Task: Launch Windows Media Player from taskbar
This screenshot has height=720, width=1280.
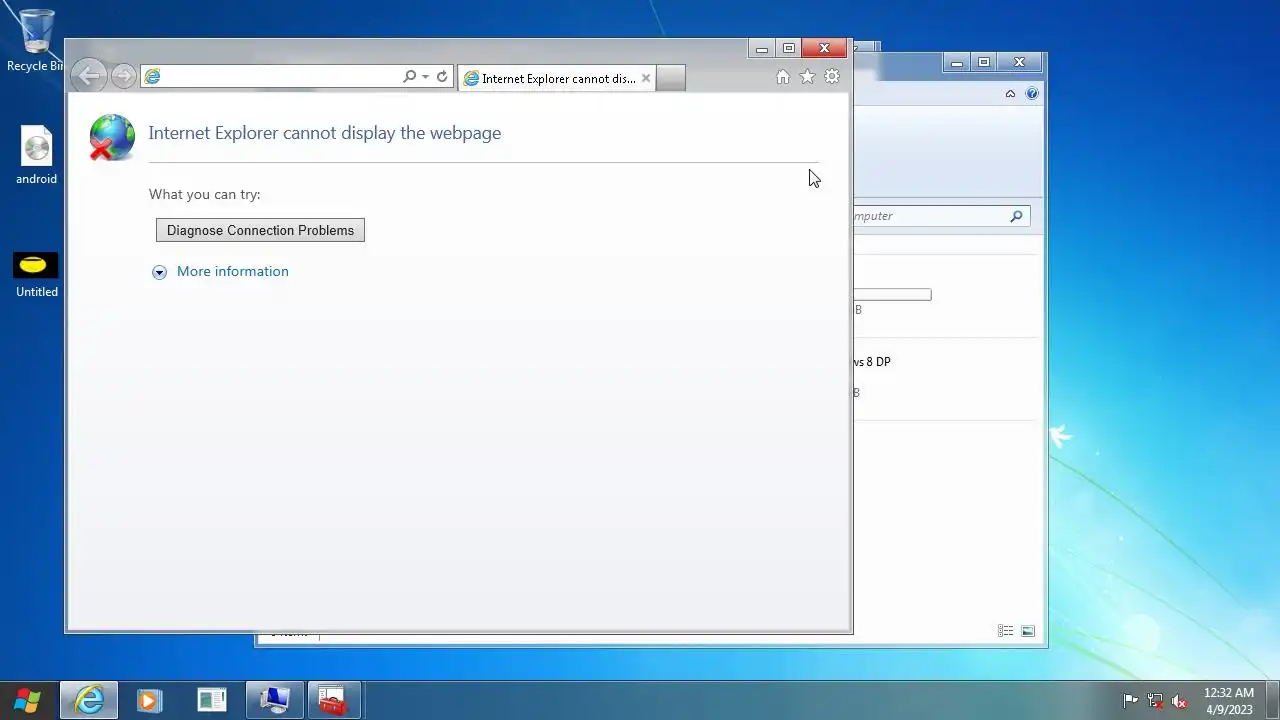Action: tap(149, 700)
